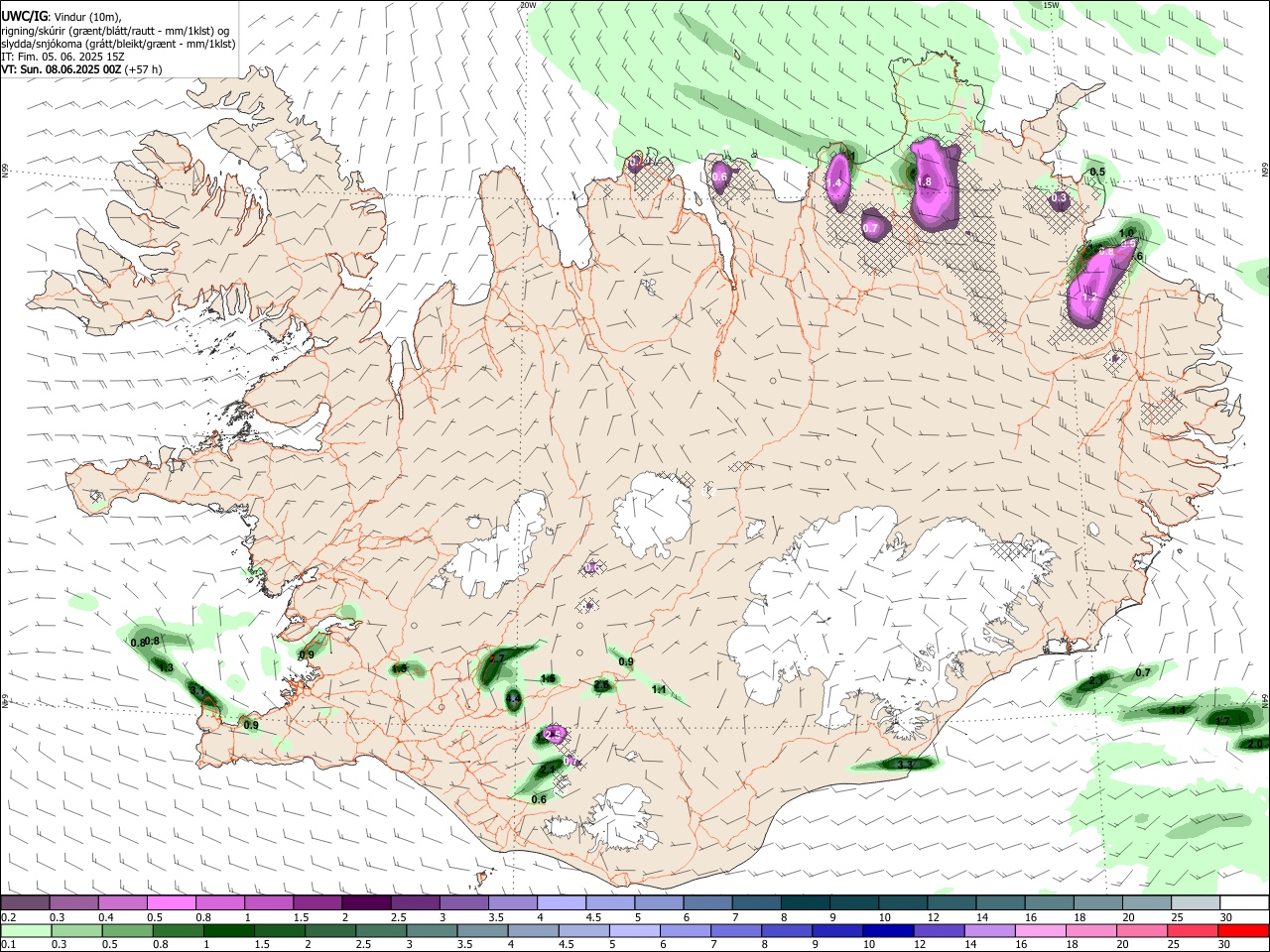Click the '(+57 h)' forecast offset label

click(x=144, y=69)
